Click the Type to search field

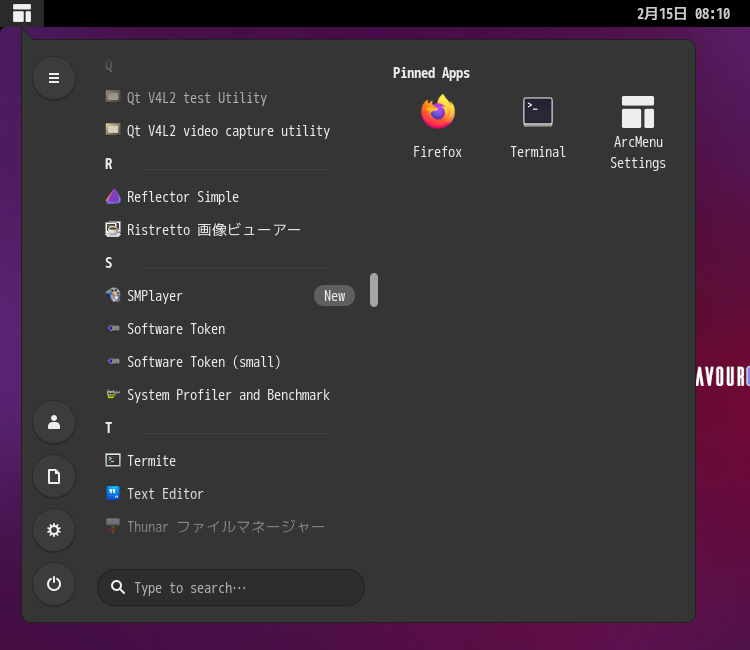(x=231, y=587)
